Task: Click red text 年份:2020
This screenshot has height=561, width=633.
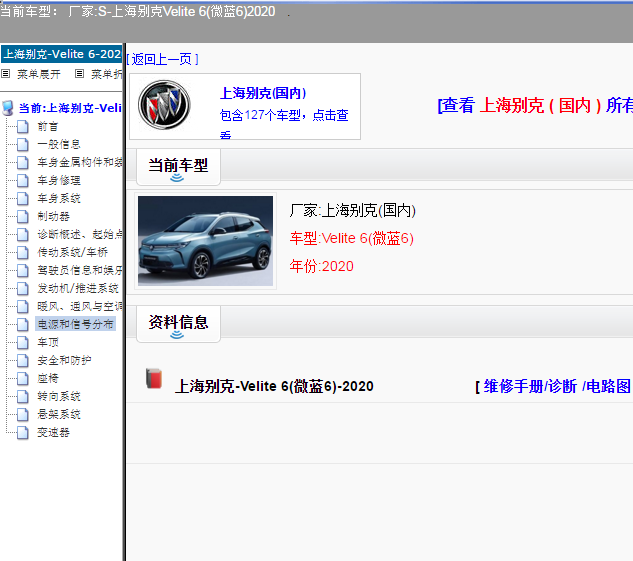Action: click(x=321, y=266)
